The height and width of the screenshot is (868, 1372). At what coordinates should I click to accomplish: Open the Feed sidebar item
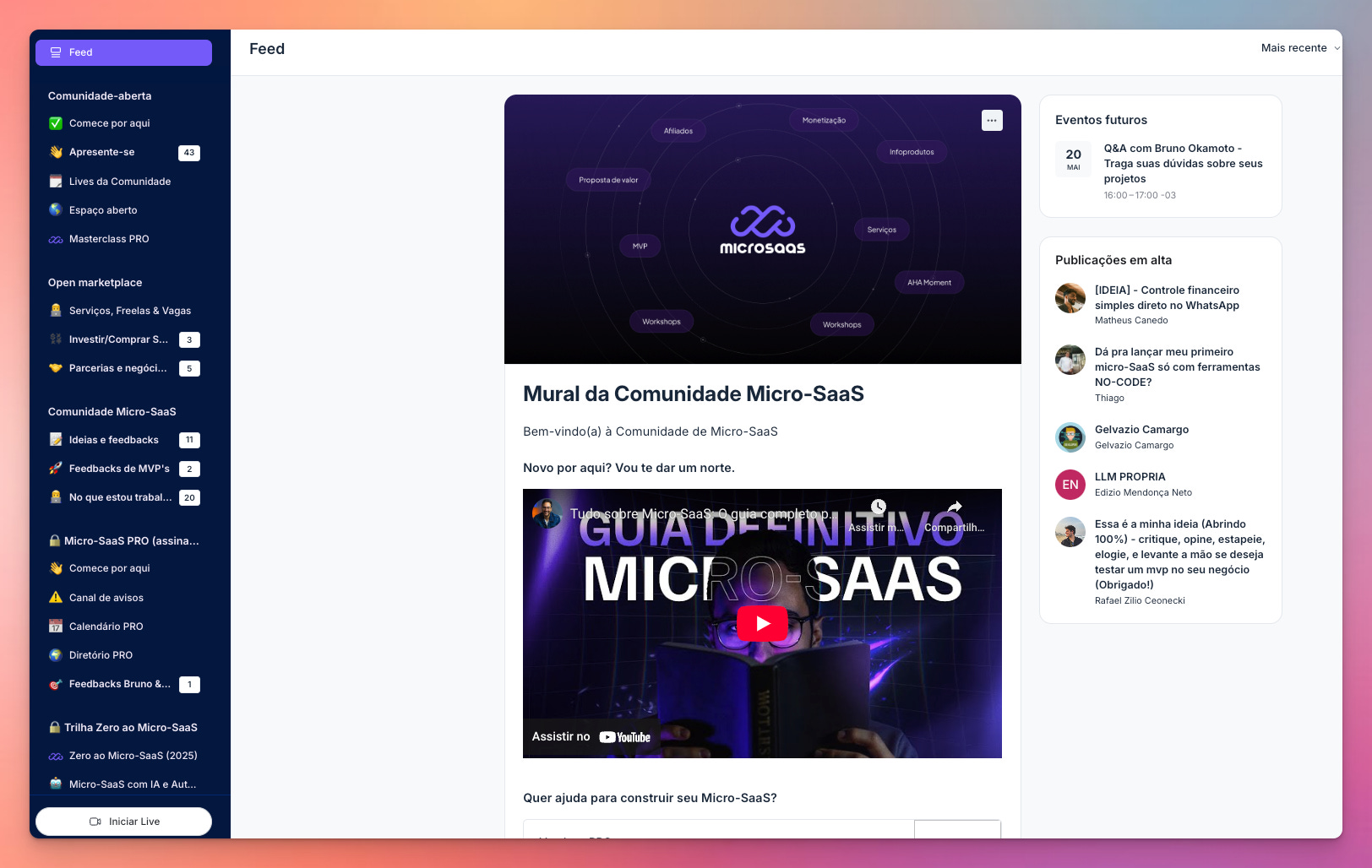tap(123, 52)
